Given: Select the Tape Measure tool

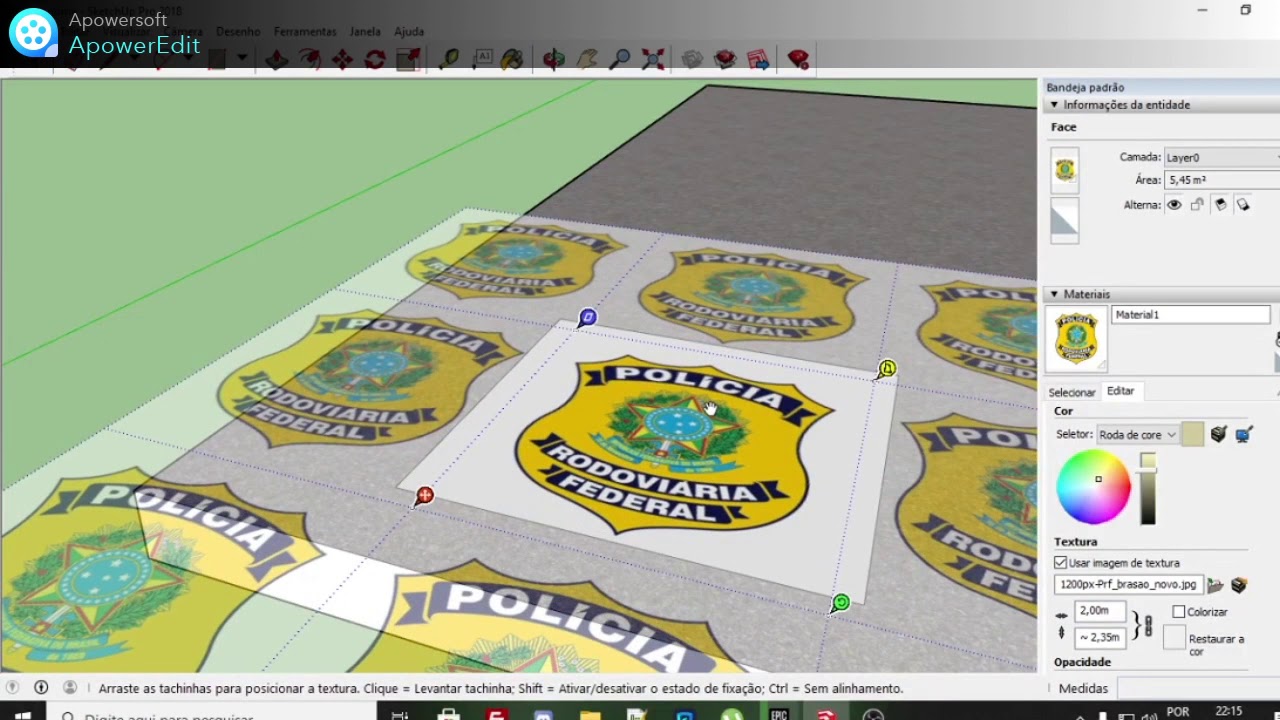Looking at the screenshot, I should [449, 60].
